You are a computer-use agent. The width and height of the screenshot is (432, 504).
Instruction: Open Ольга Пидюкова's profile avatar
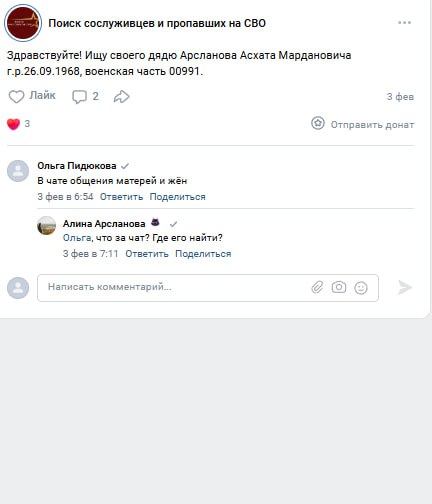pos(18,171)
